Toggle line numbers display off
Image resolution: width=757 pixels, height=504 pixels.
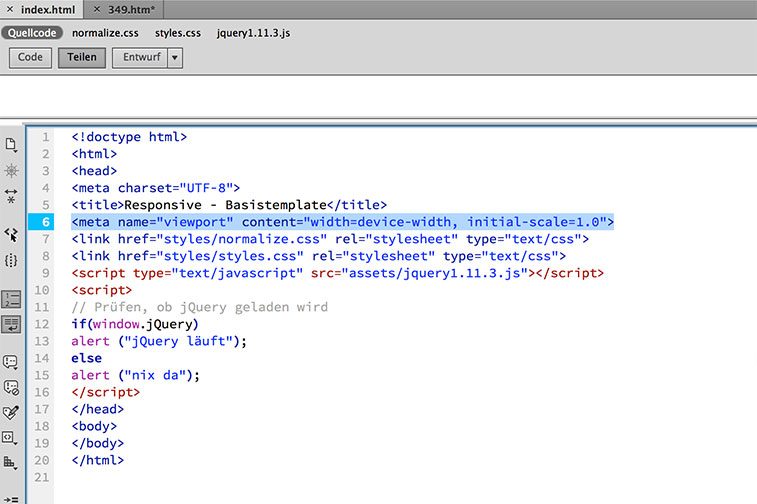(11, 298)
